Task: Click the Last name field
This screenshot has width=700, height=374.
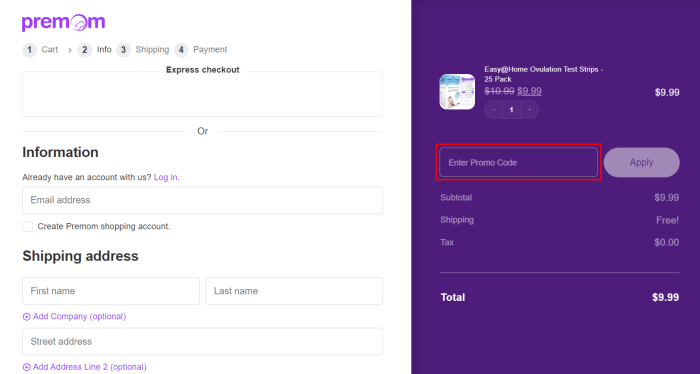Action: pos(294,291)
